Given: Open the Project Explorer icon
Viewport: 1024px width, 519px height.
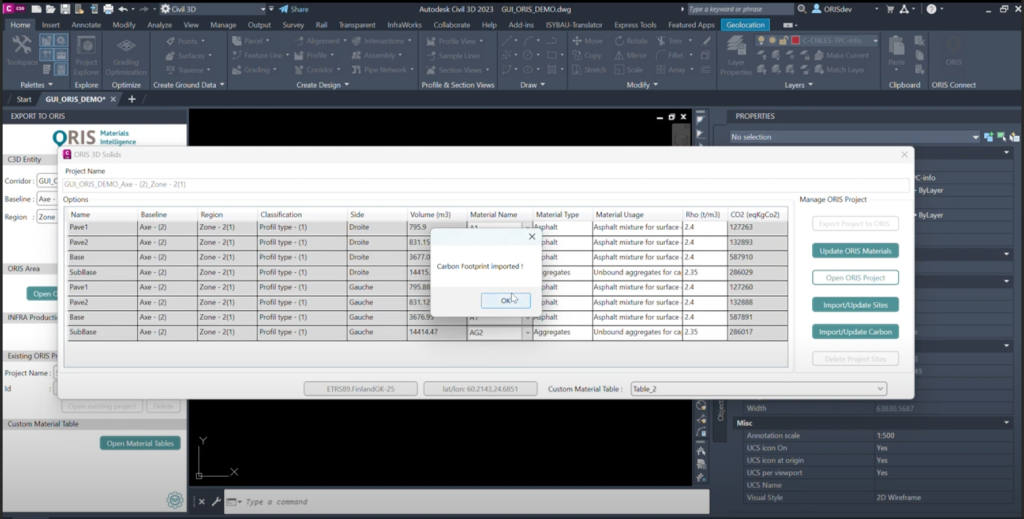Looking at the screenshot, I should (86, 54).
